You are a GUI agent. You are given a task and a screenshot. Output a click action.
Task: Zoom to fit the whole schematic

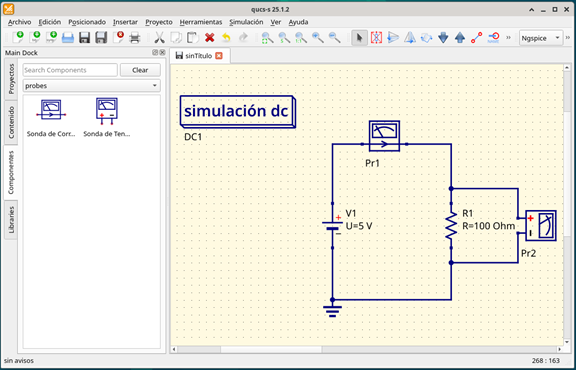(x=267, y=37)
